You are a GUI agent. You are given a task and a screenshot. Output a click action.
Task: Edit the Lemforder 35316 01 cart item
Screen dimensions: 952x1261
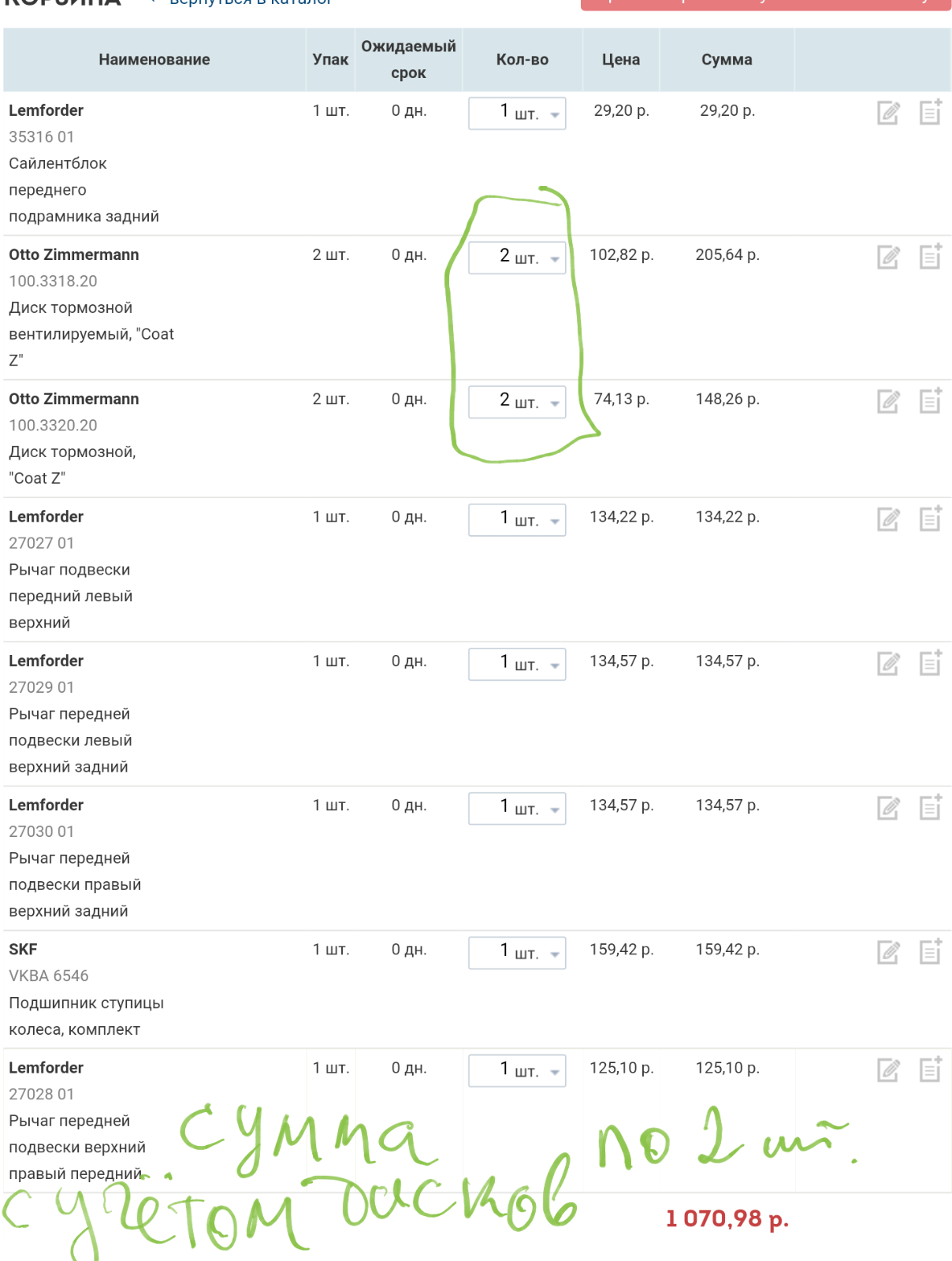click(888, 113)
